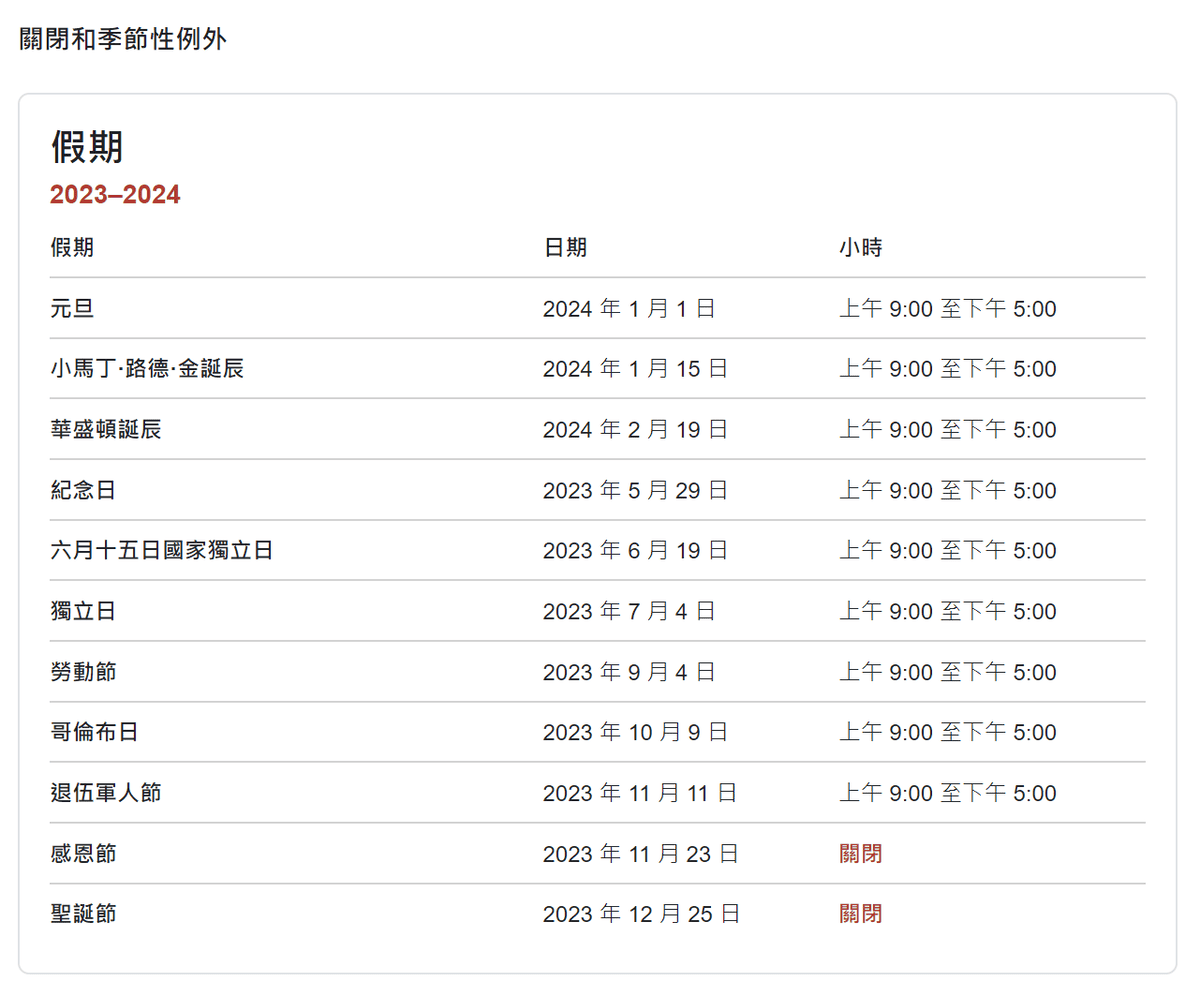This screenshot has width=1200, height=996.
Task: Click the 假期 card title
Action: pyautogui.click(x=87, y=148)
